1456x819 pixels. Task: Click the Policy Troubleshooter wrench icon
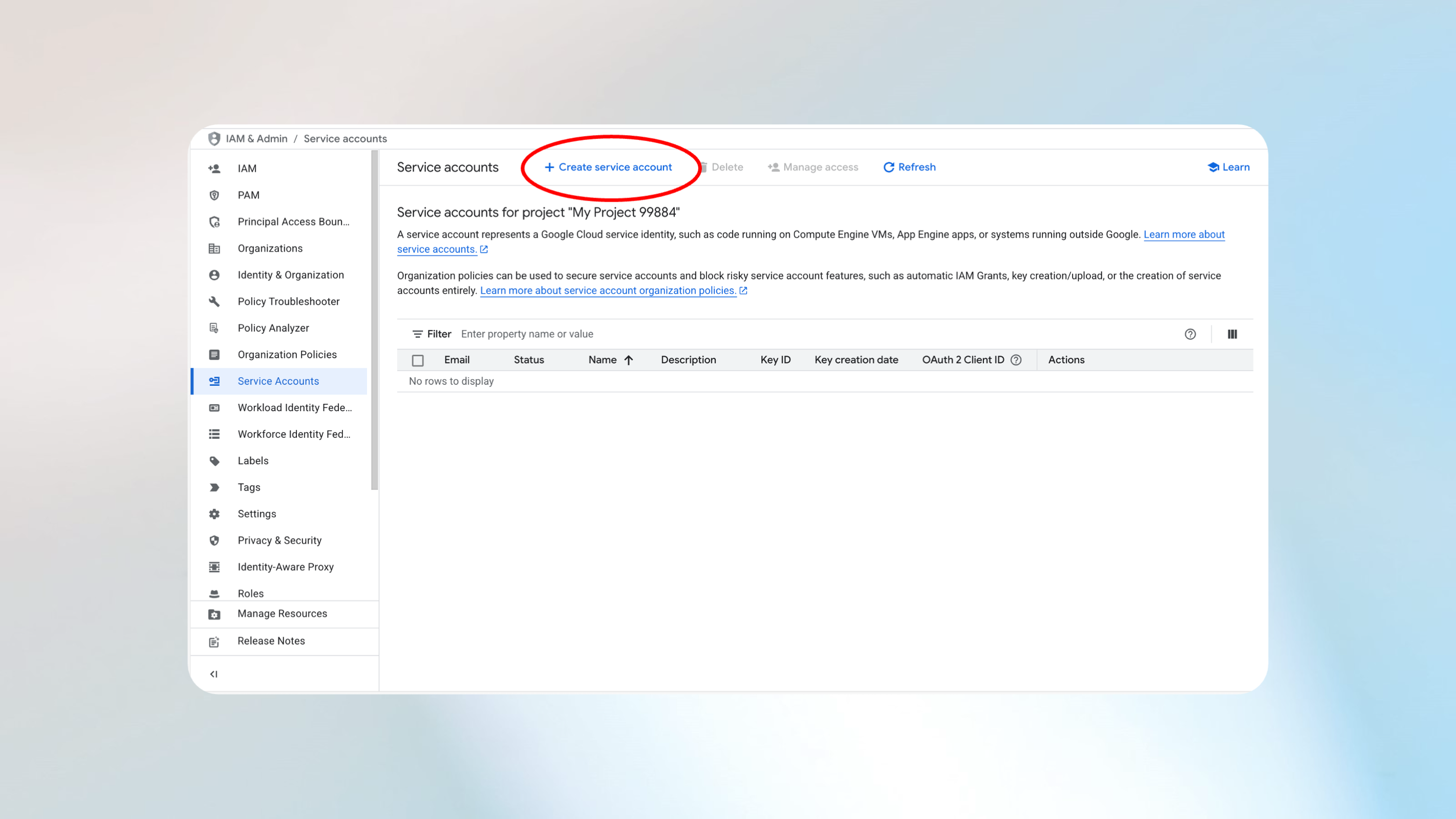point(214,301)
